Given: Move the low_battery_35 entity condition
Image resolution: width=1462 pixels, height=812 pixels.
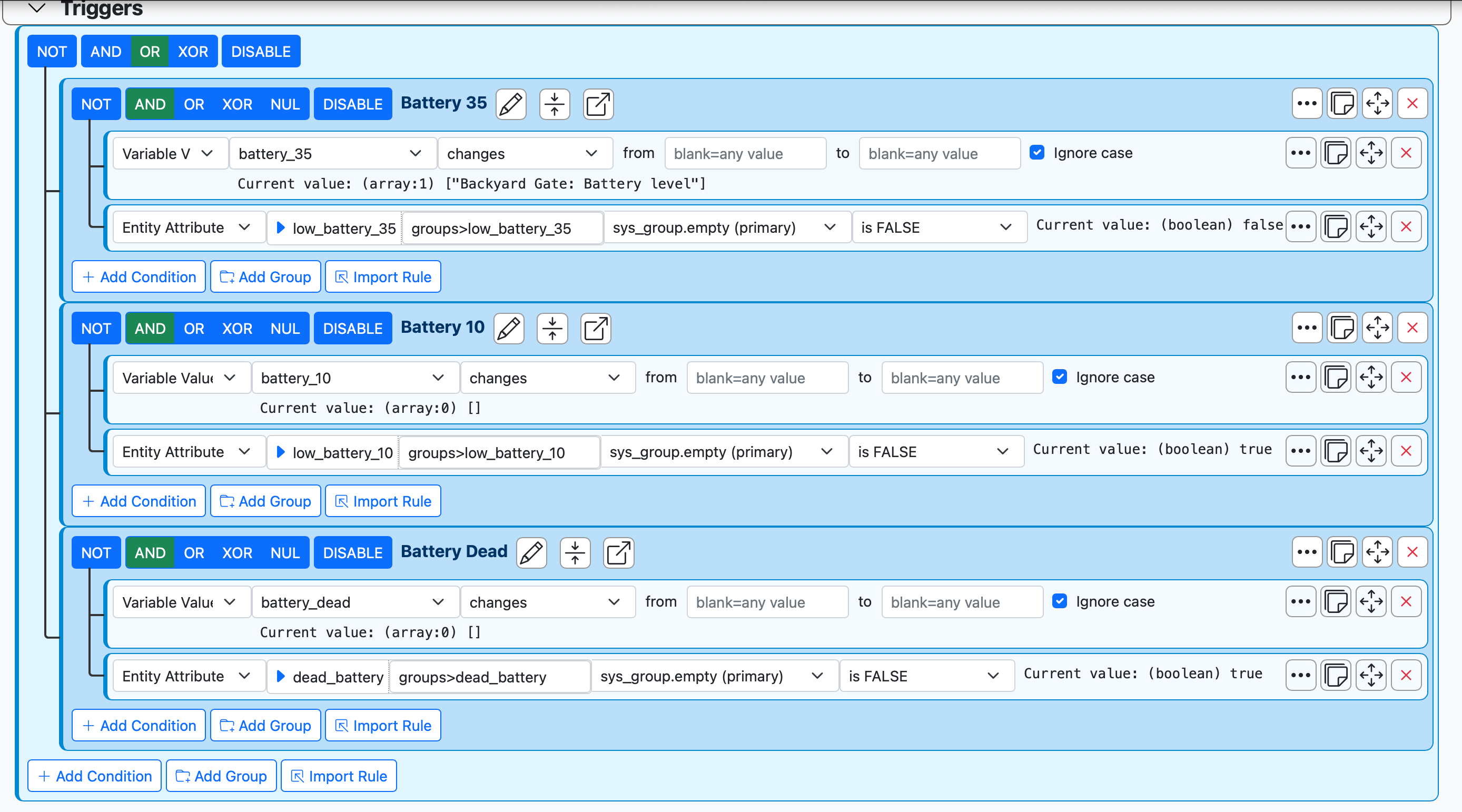Looking at the screenshot, I should click(x=1370, y=227).
